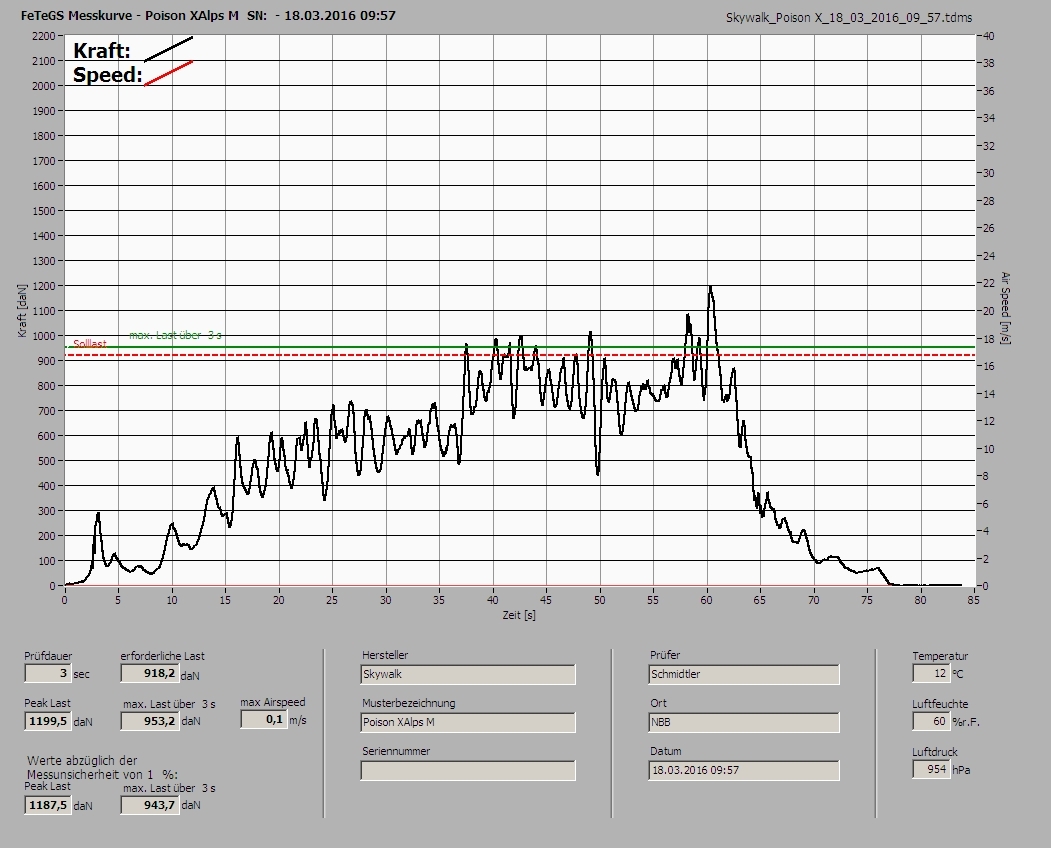1051x848 pixels.
Task: Click the Air Speed [m/s] axis label
Action: click(1005, 308)
